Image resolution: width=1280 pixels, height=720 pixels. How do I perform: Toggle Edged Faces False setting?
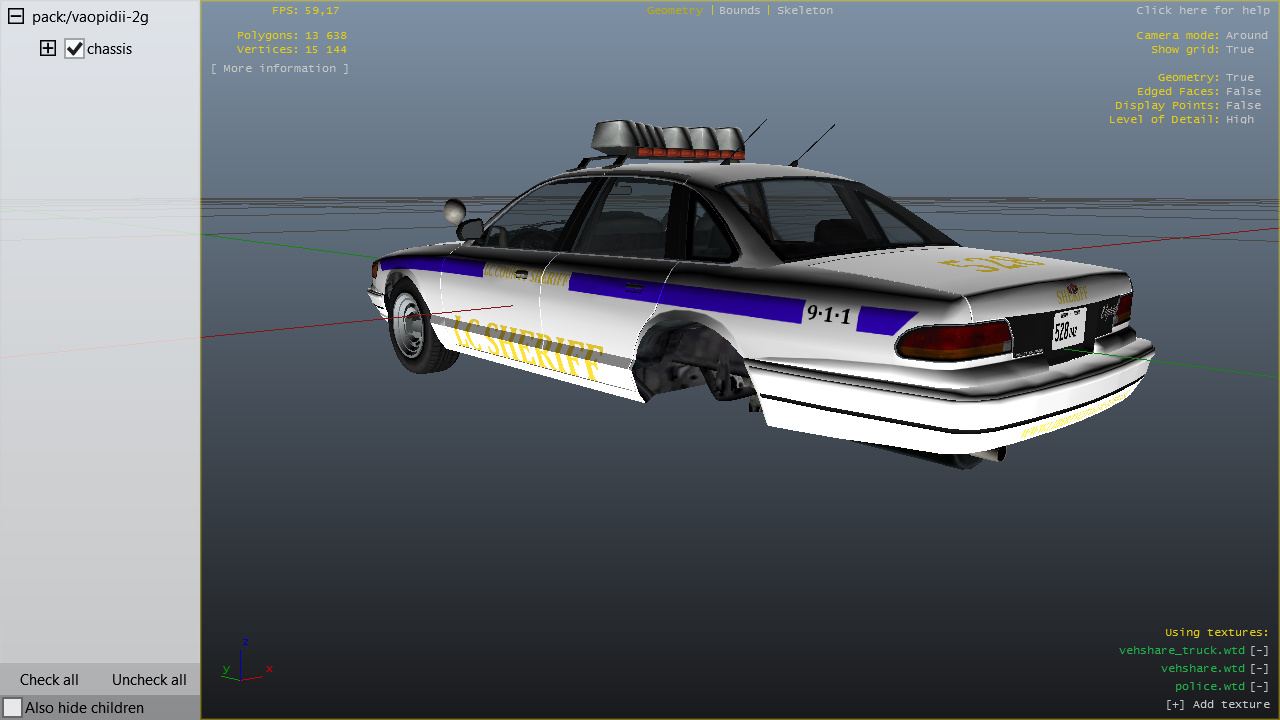[1244, 91]
